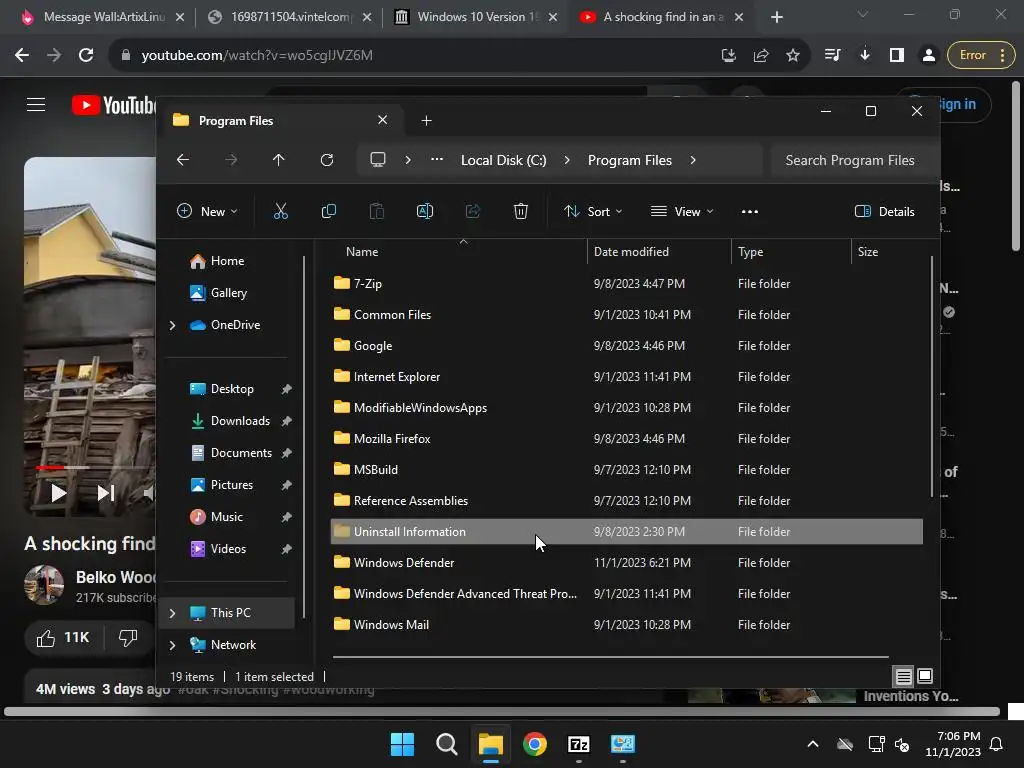
Task: Select Program Files Explorer tab
Action: (281, 121)
